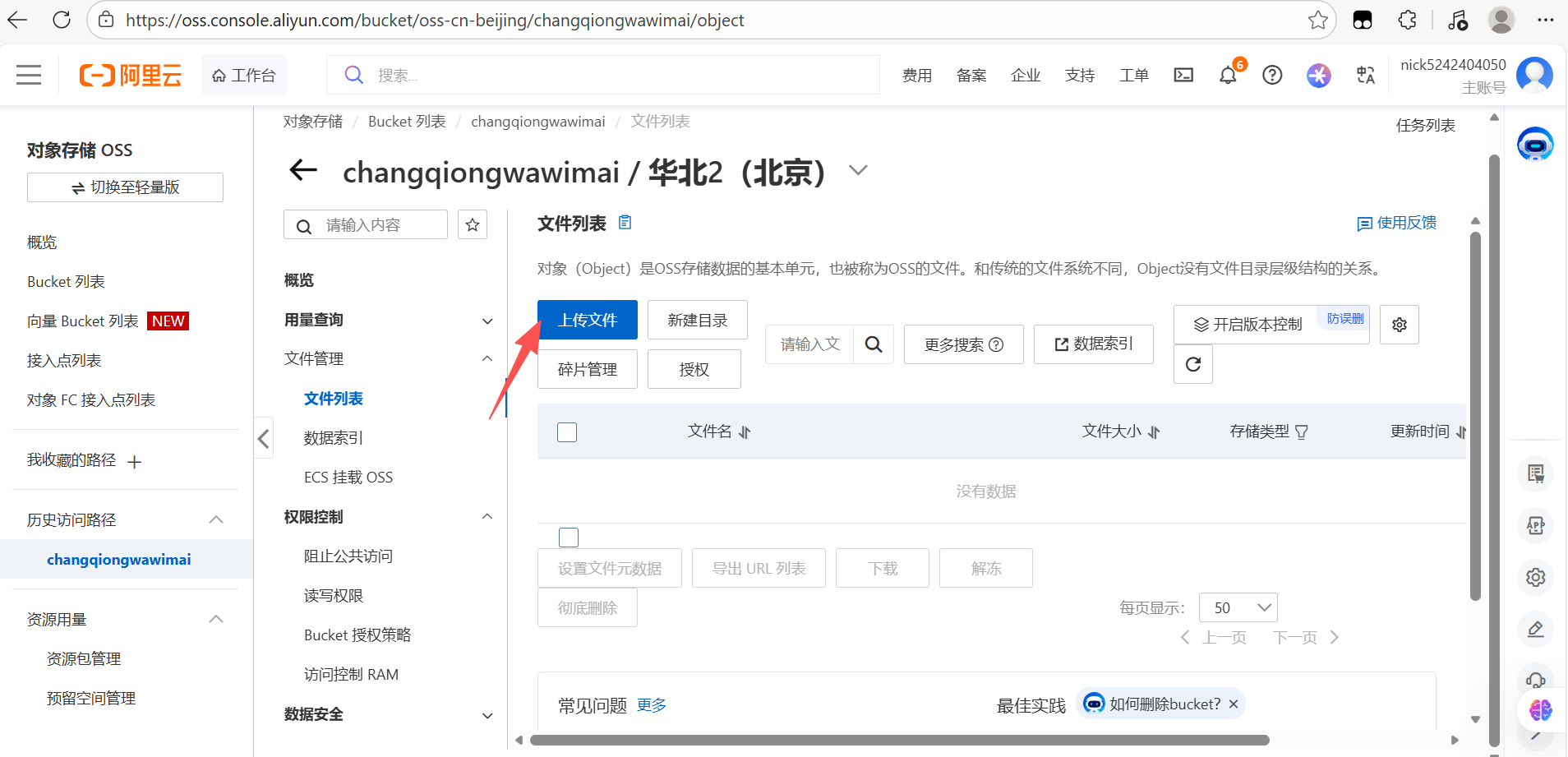Open the per-page count dropdown
Screen dimensions: 1568x757
(x=1238, y=607)
